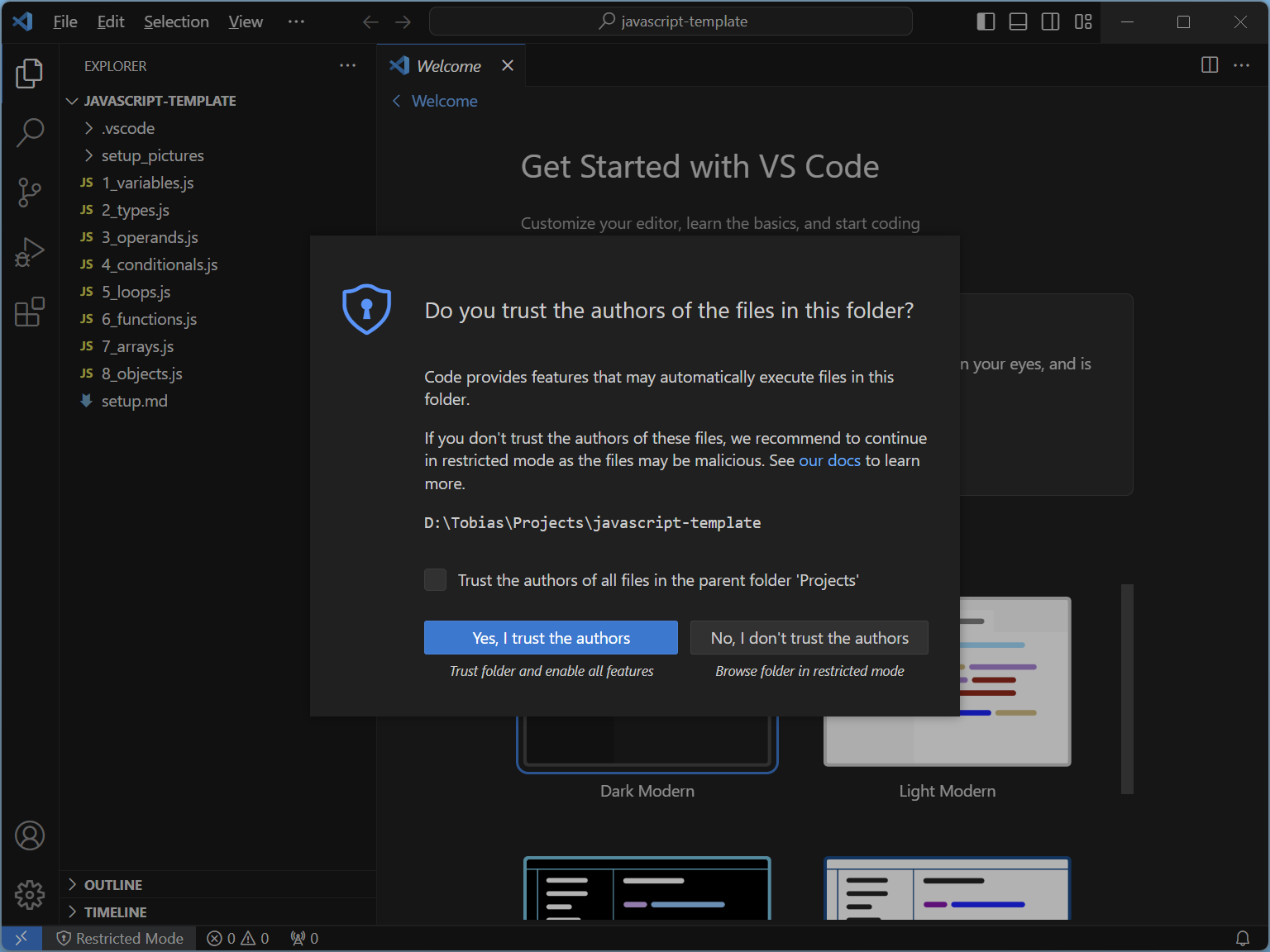Open the Selection menu
Image resolution: width=1270 pixels, height=952 pixels.
(x=176, y=22)
